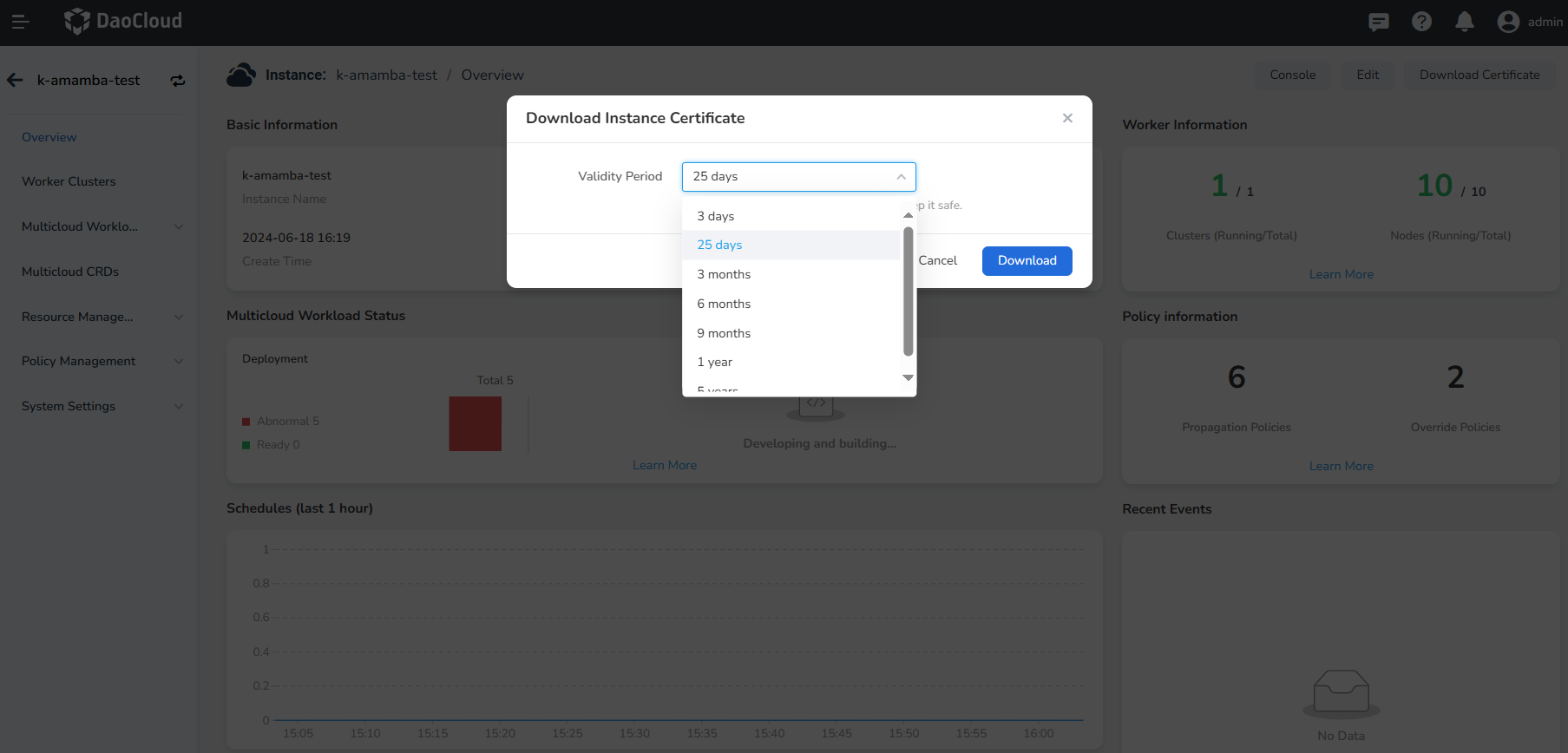1568x753 pixels.
Task: Open the hamburger navigation menu
Action: tap(20, 22)
